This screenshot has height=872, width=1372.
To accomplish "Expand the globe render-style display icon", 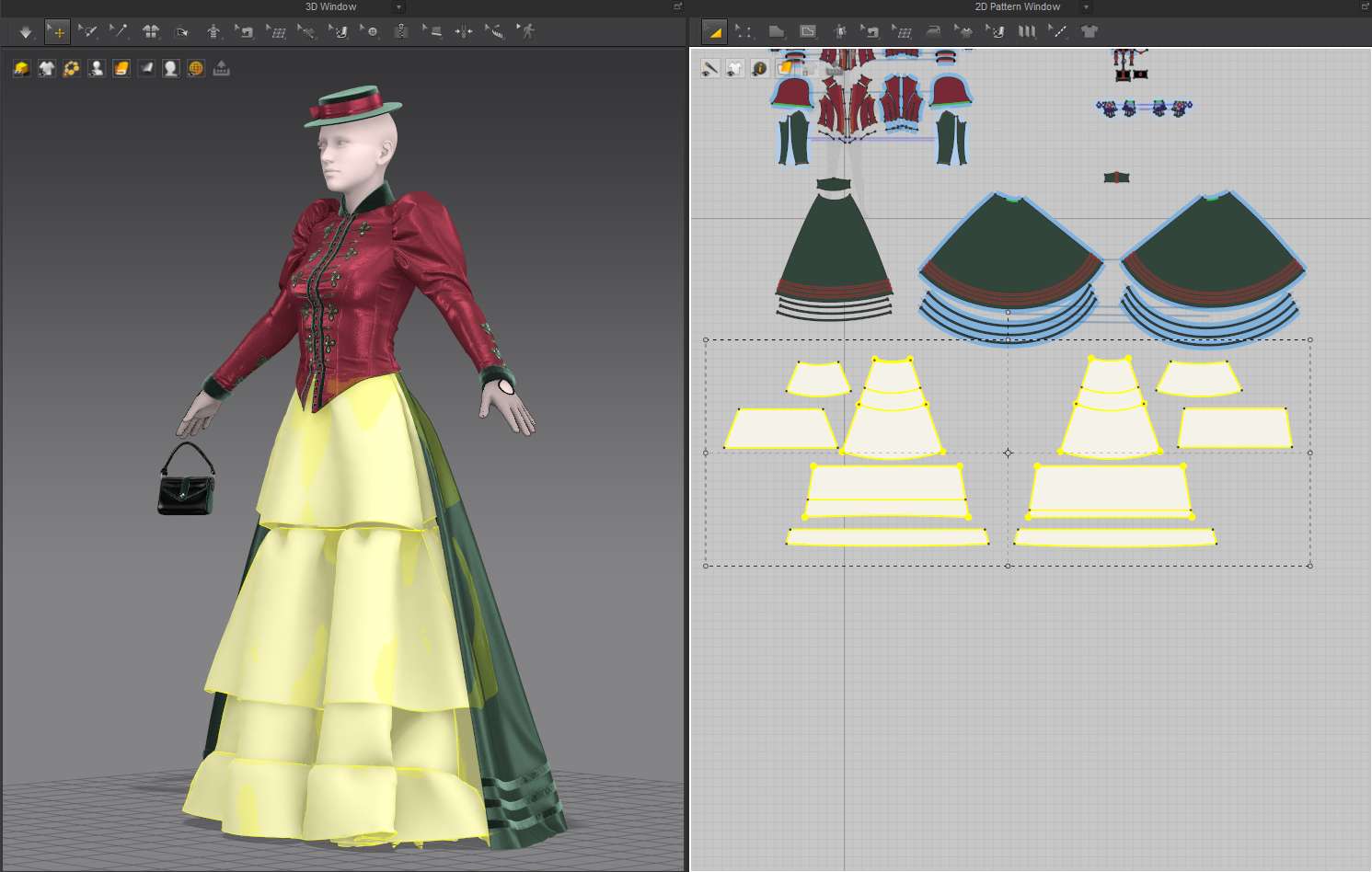I will (195, 69).
